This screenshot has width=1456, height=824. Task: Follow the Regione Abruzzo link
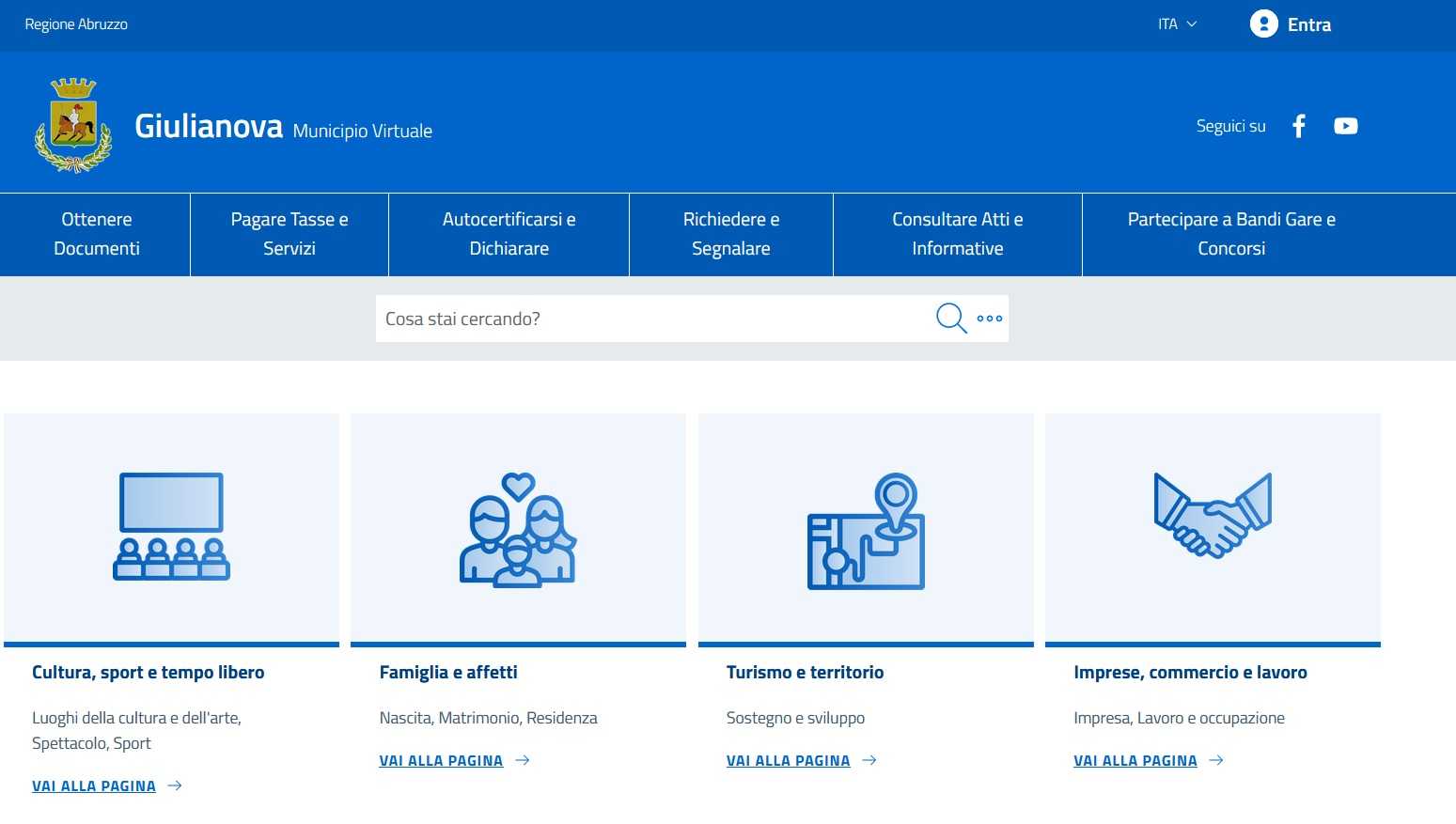coord(75,23)
